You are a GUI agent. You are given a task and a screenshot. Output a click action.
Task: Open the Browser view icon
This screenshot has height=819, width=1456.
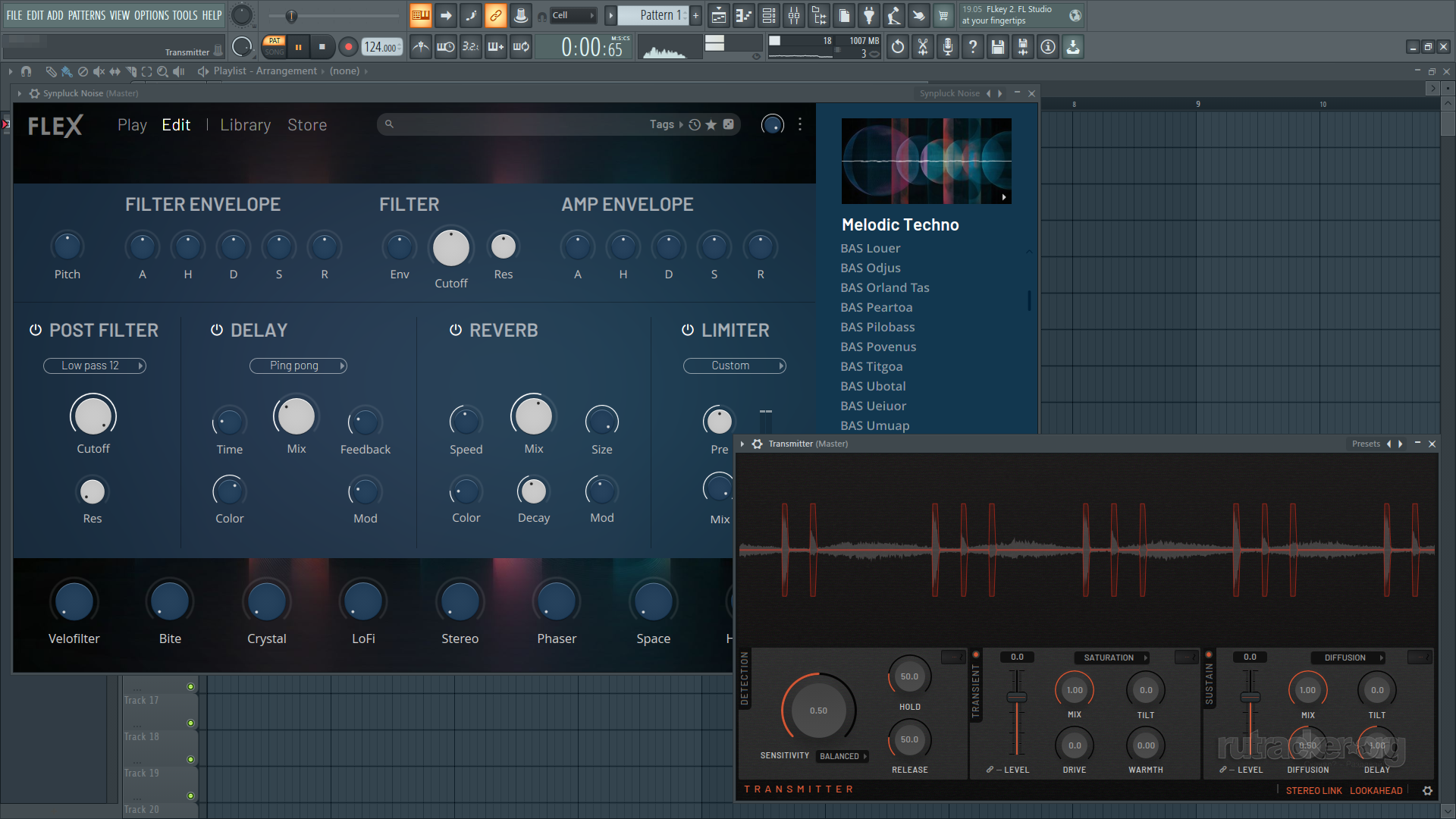point(819,15)
